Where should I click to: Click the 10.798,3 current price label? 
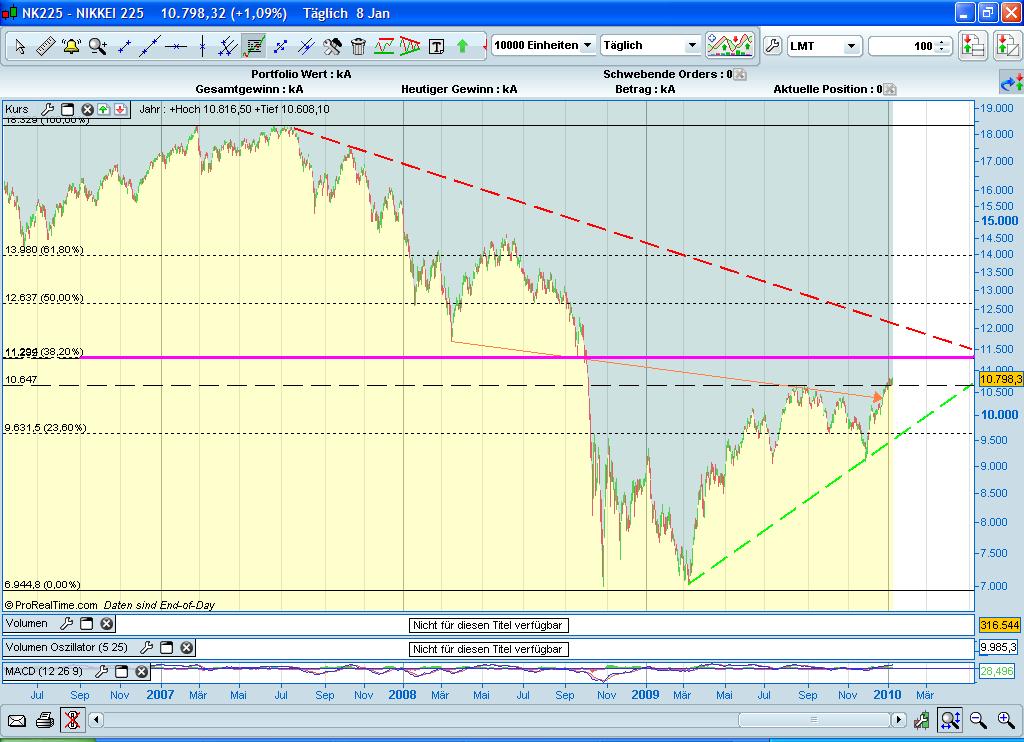pyautogui.click(x=1000, y=379)
